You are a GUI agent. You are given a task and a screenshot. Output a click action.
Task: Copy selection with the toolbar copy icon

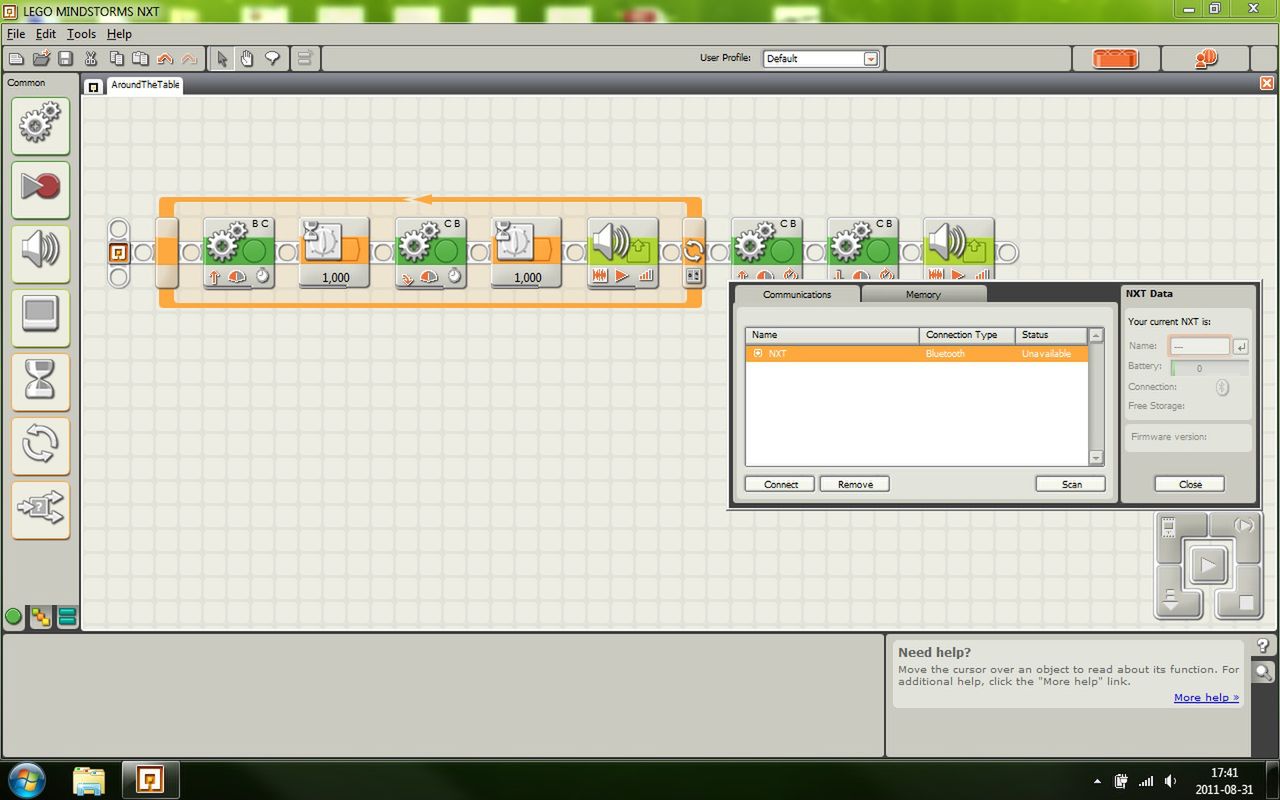pyautogui.click(x=116, y=59)
